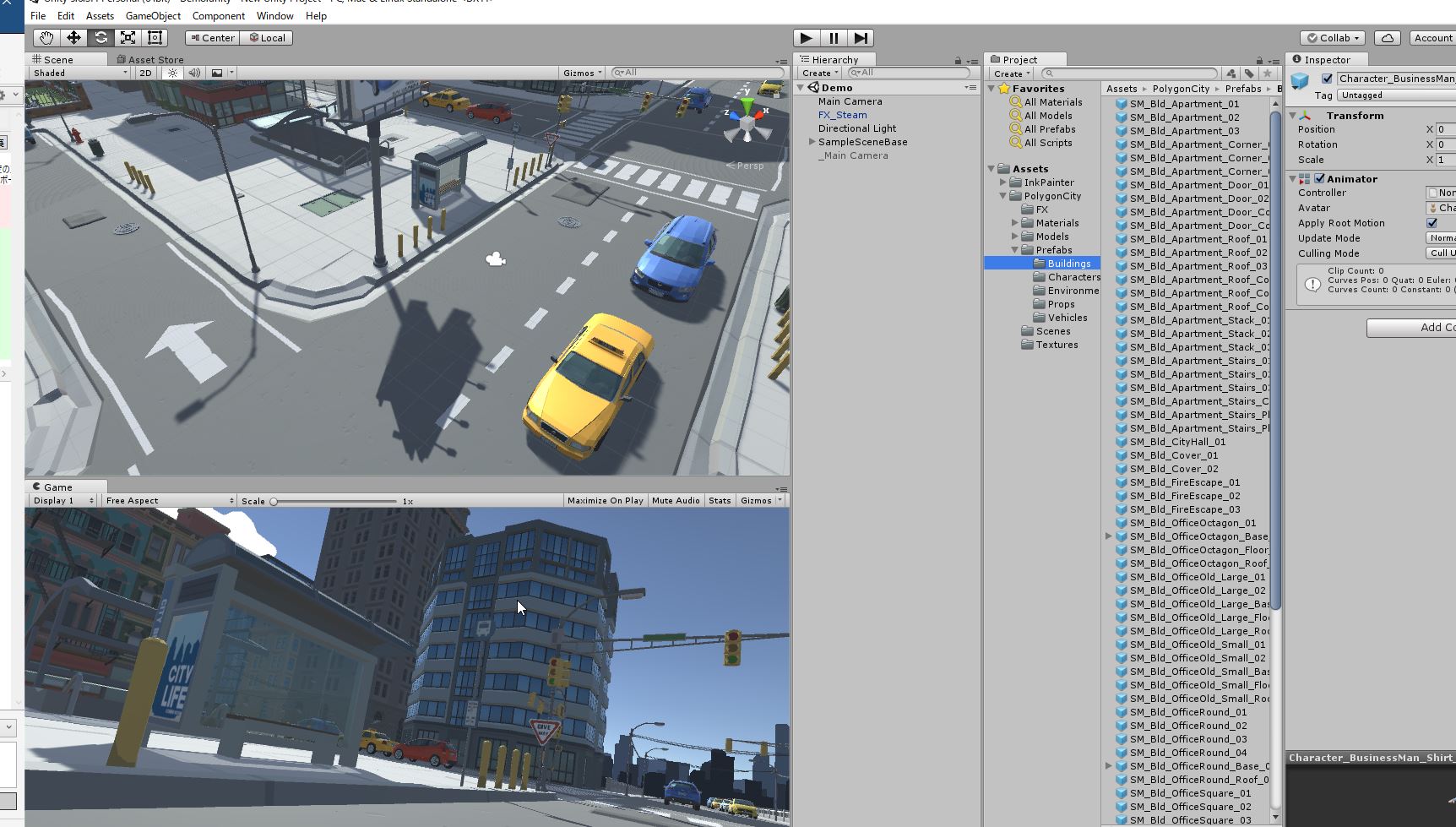
Task: Select FX_Steam in Hierarchy
Action: 842,115
